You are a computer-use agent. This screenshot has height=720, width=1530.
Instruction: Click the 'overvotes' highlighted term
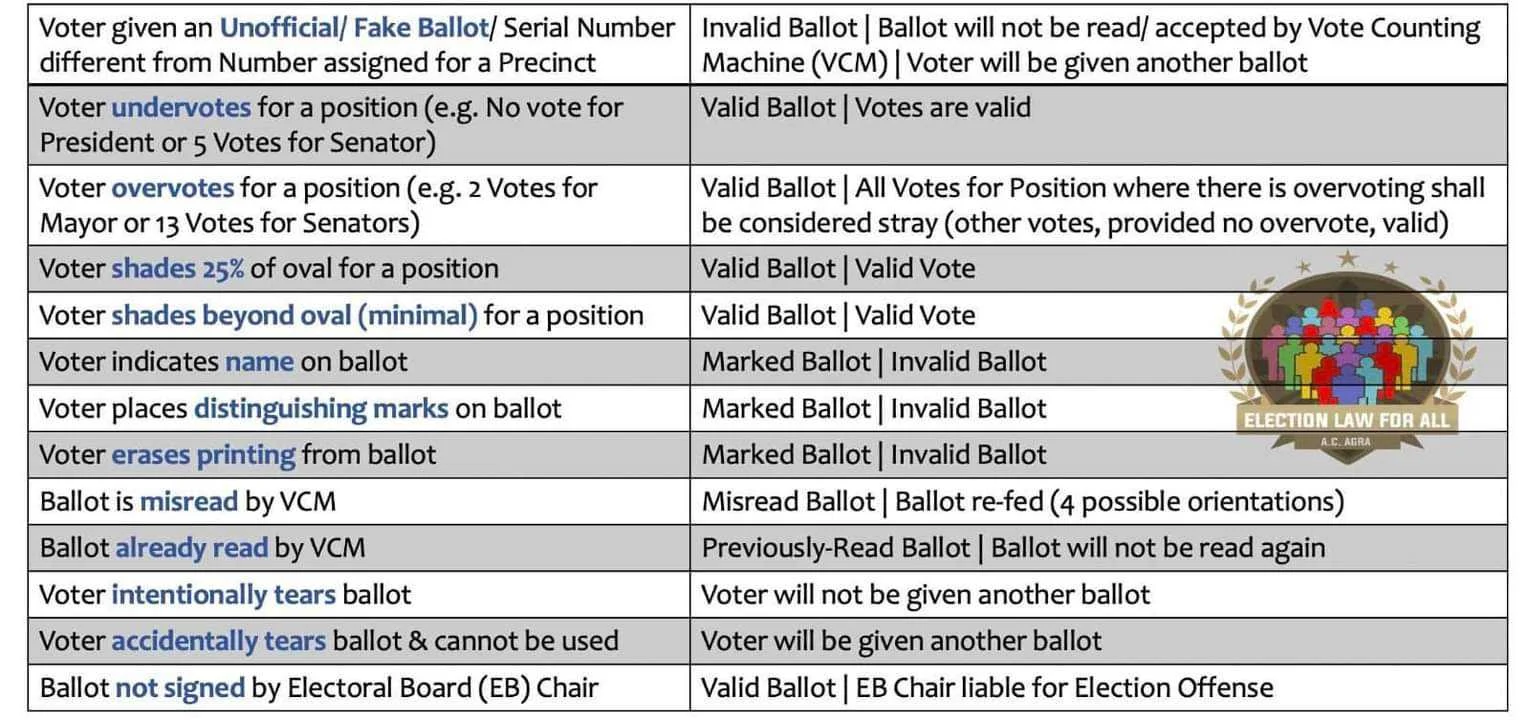[x=172, y=187]
